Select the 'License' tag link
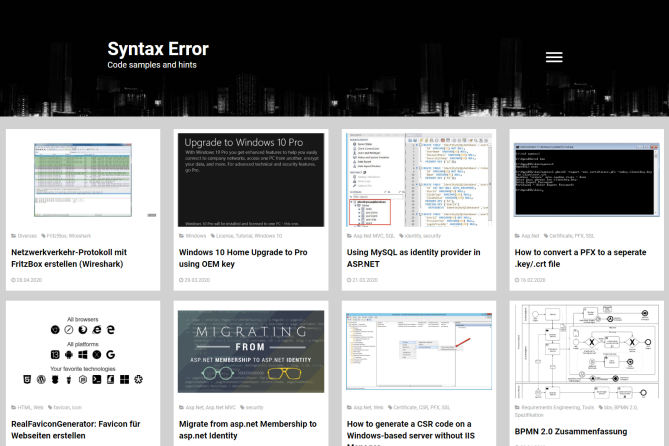The width and height of the screenshot is (669, 446). coord(224,236)
